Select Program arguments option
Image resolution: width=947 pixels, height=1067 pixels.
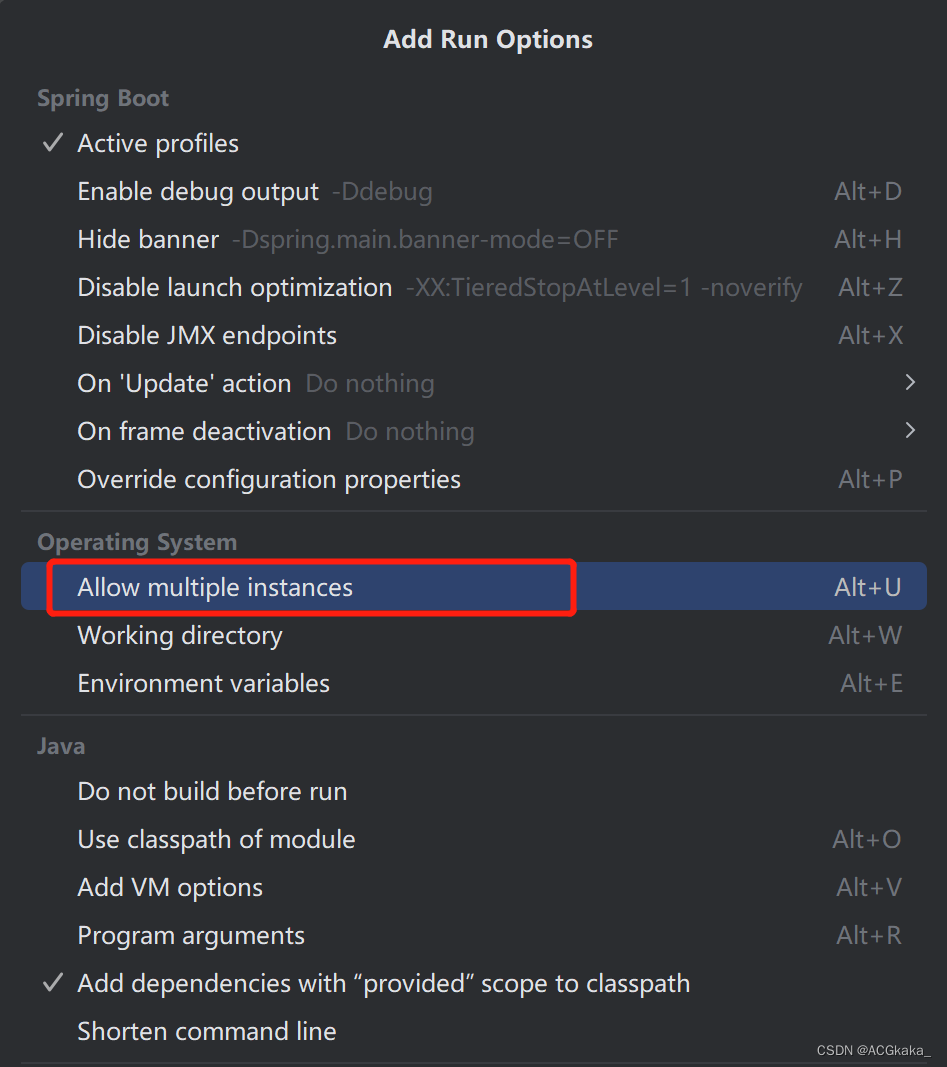coord(190,935)
